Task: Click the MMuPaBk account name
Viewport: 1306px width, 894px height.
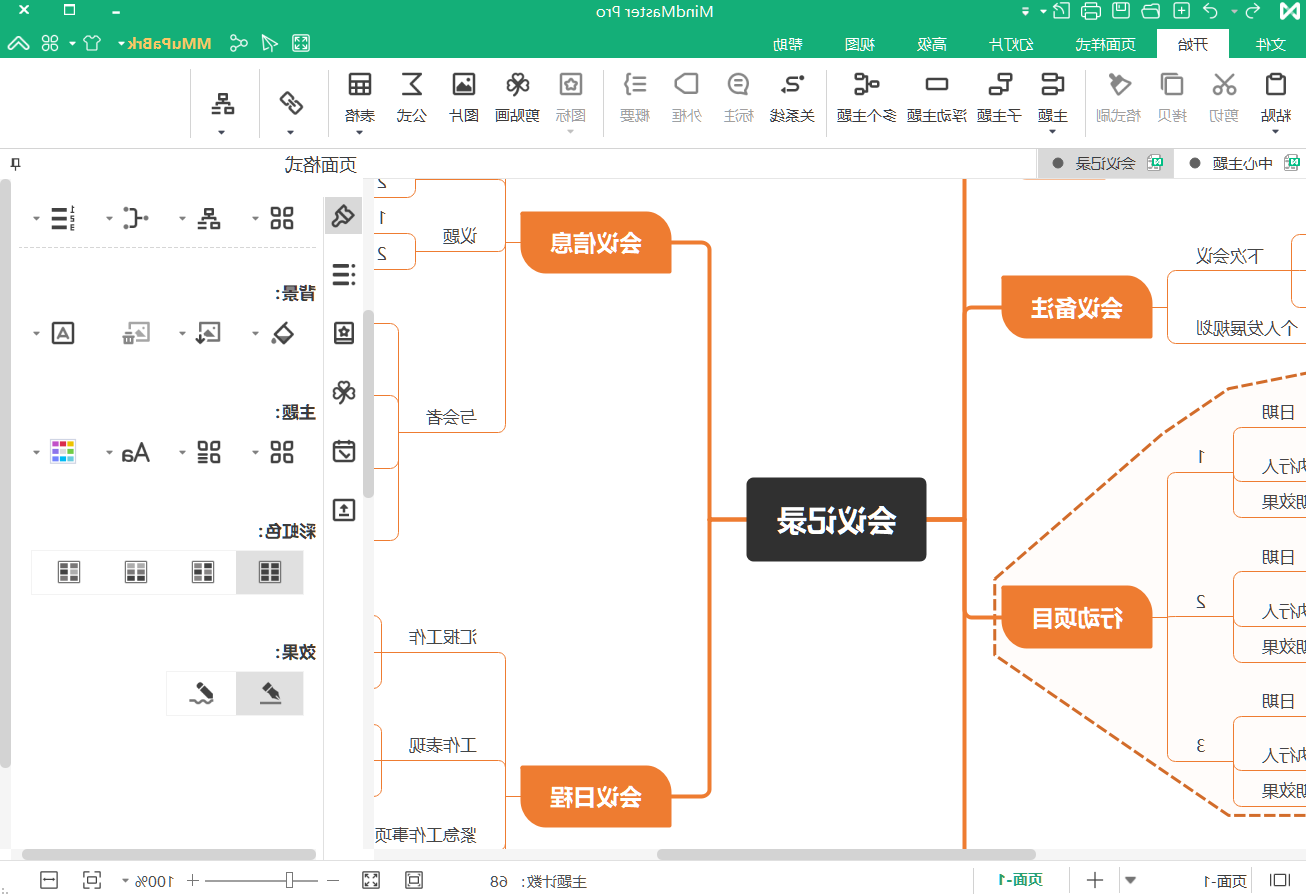Action: pyautogui.click(x=171, y=43)
